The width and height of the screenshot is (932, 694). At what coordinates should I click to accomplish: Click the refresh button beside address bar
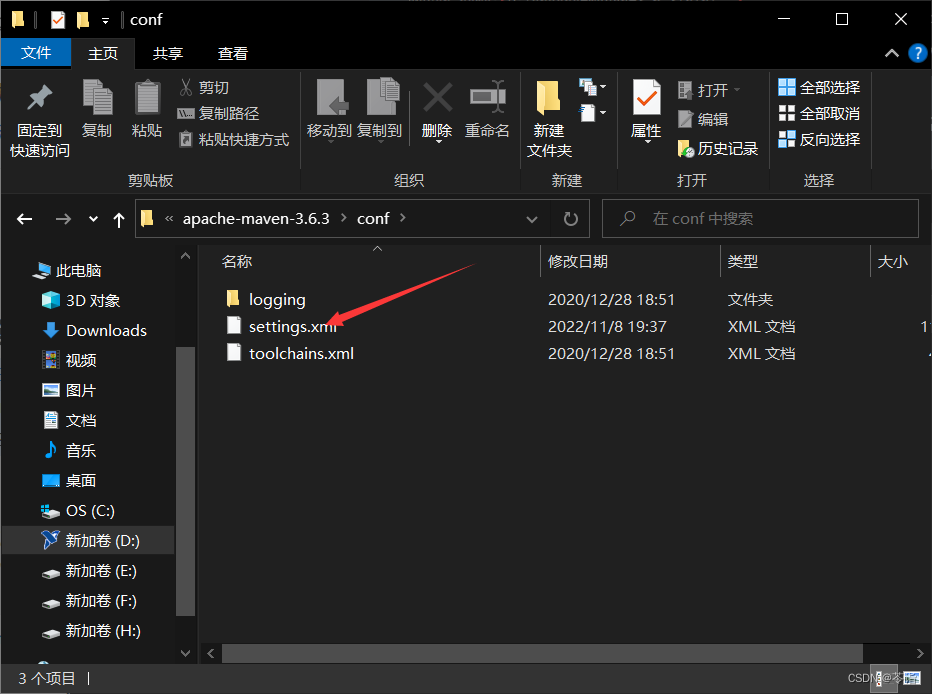(x=571, y=219)
